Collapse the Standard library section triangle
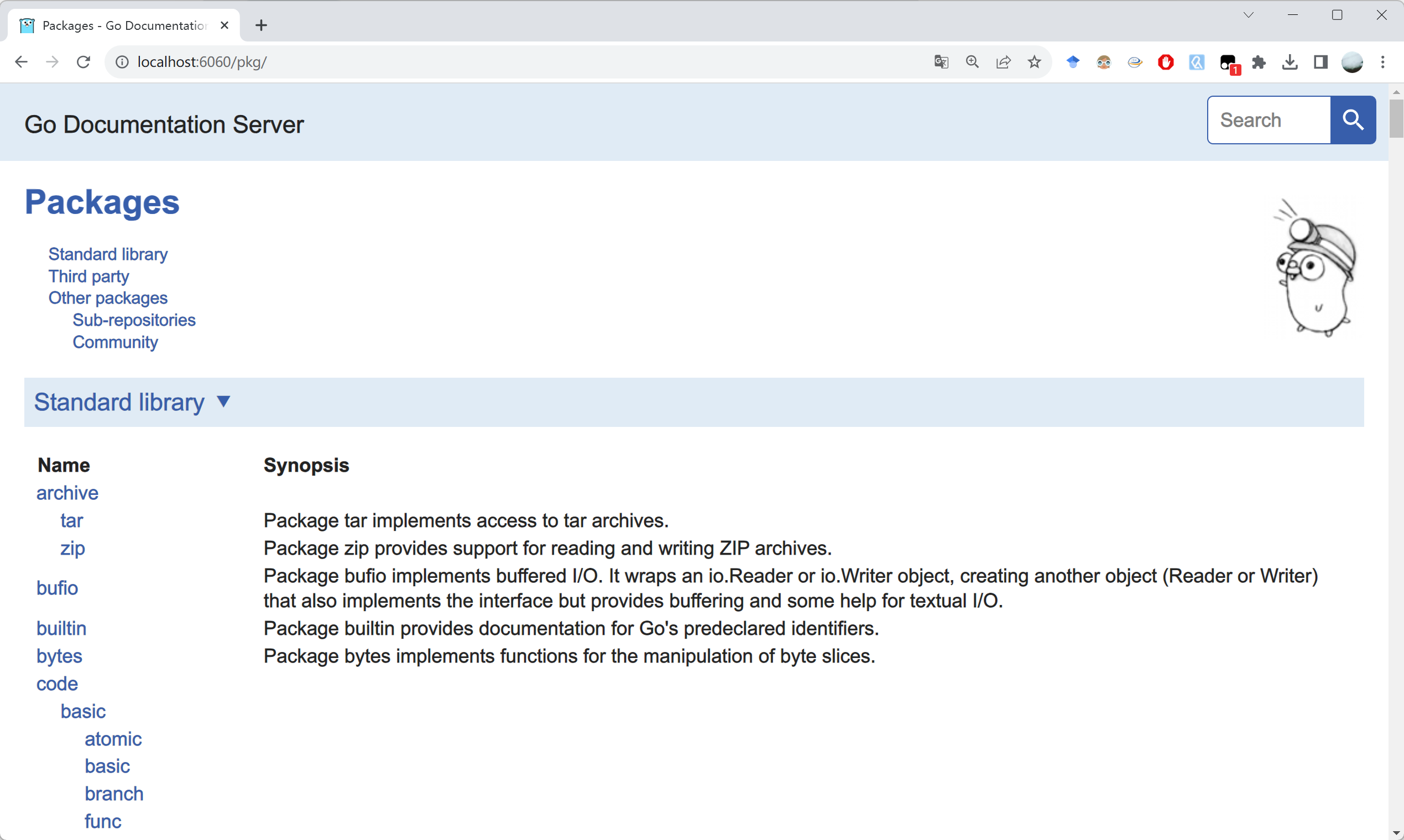The width and height of the screenshot is (1404, 840). pos(223,401)
